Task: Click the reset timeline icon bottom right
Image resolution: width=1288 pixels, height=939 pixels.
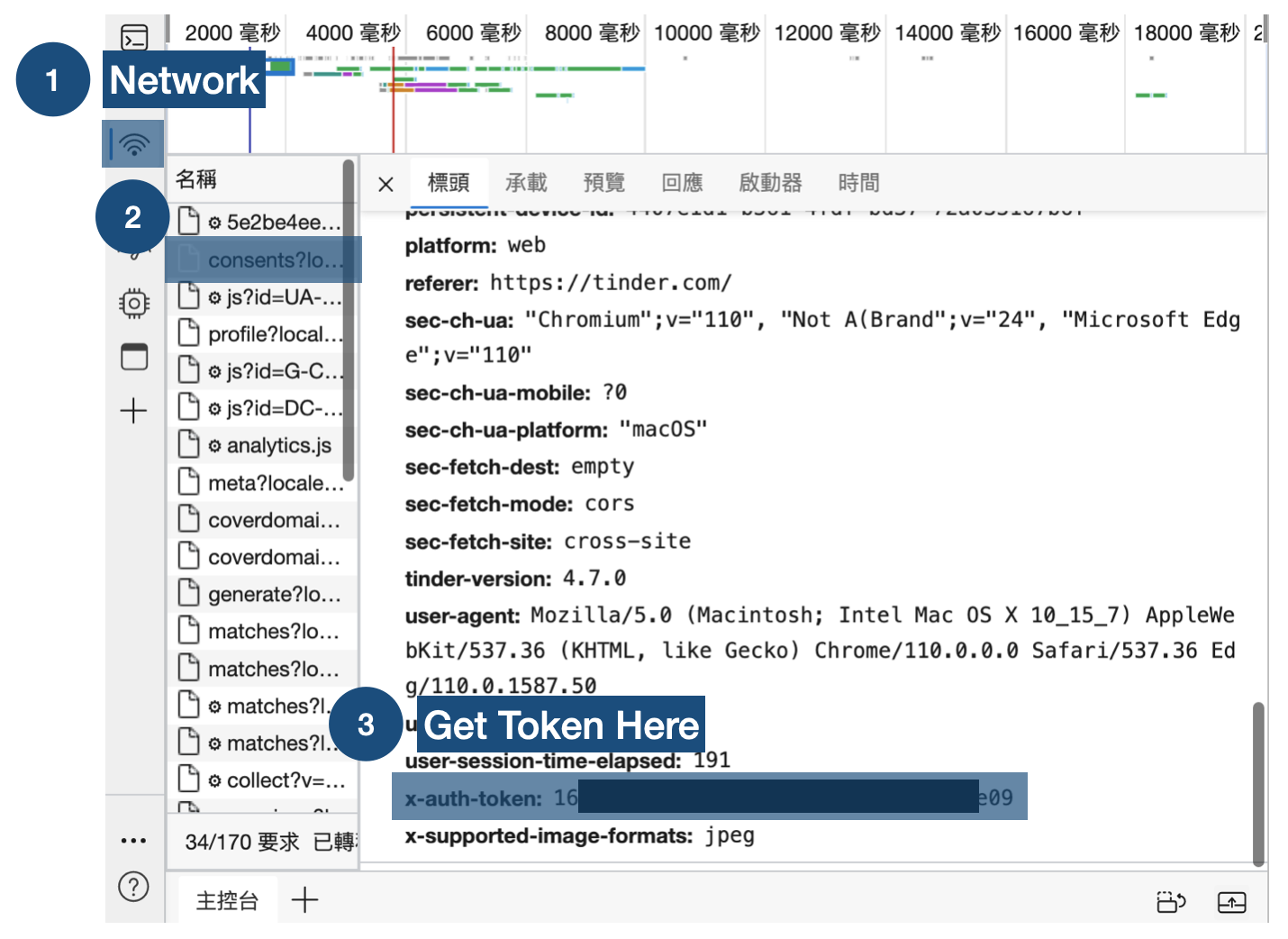Action: 1171,901
